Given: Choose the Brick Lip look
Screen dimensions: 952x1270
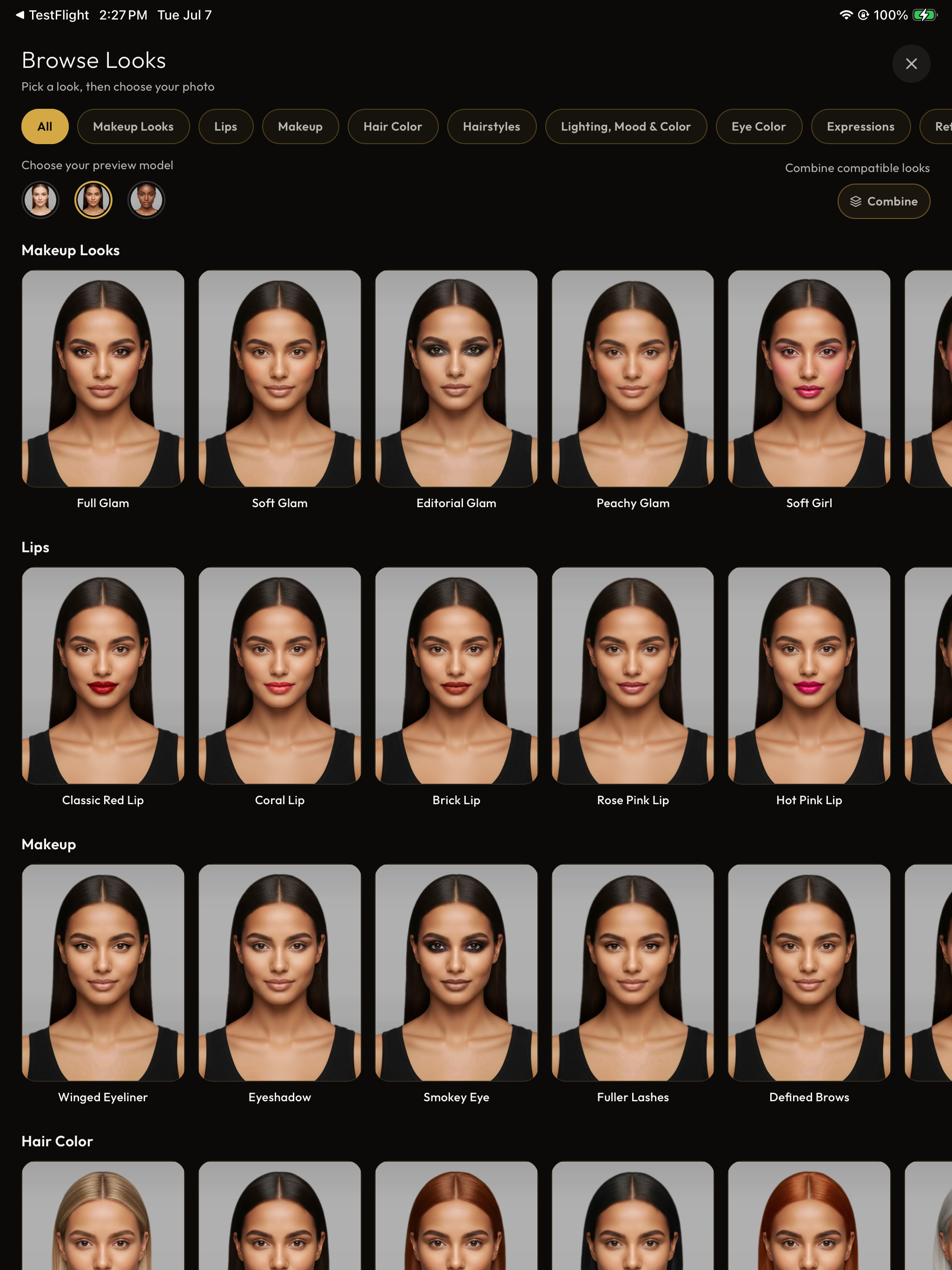Looking at the screenshot, I should click(x=456, y=676).
